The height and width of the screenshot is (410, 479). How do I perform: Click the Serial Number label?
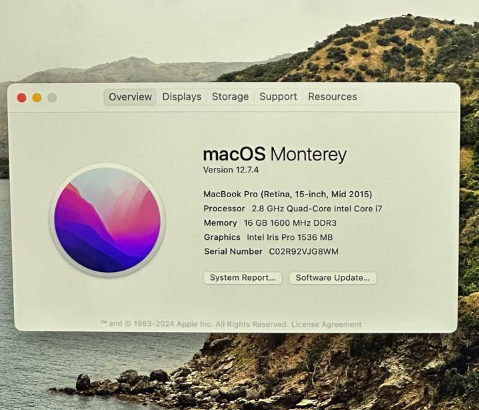click(233, 252)
